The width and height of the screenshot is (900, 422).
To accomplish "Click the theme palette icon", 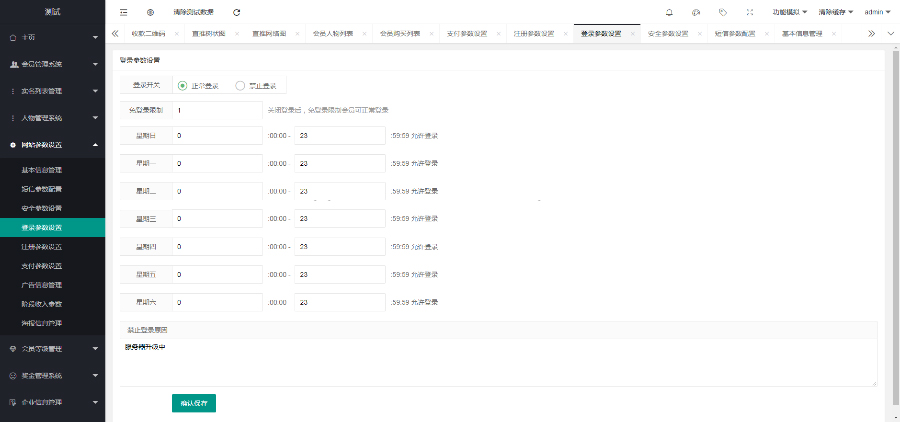I will (x=696, y=12).
